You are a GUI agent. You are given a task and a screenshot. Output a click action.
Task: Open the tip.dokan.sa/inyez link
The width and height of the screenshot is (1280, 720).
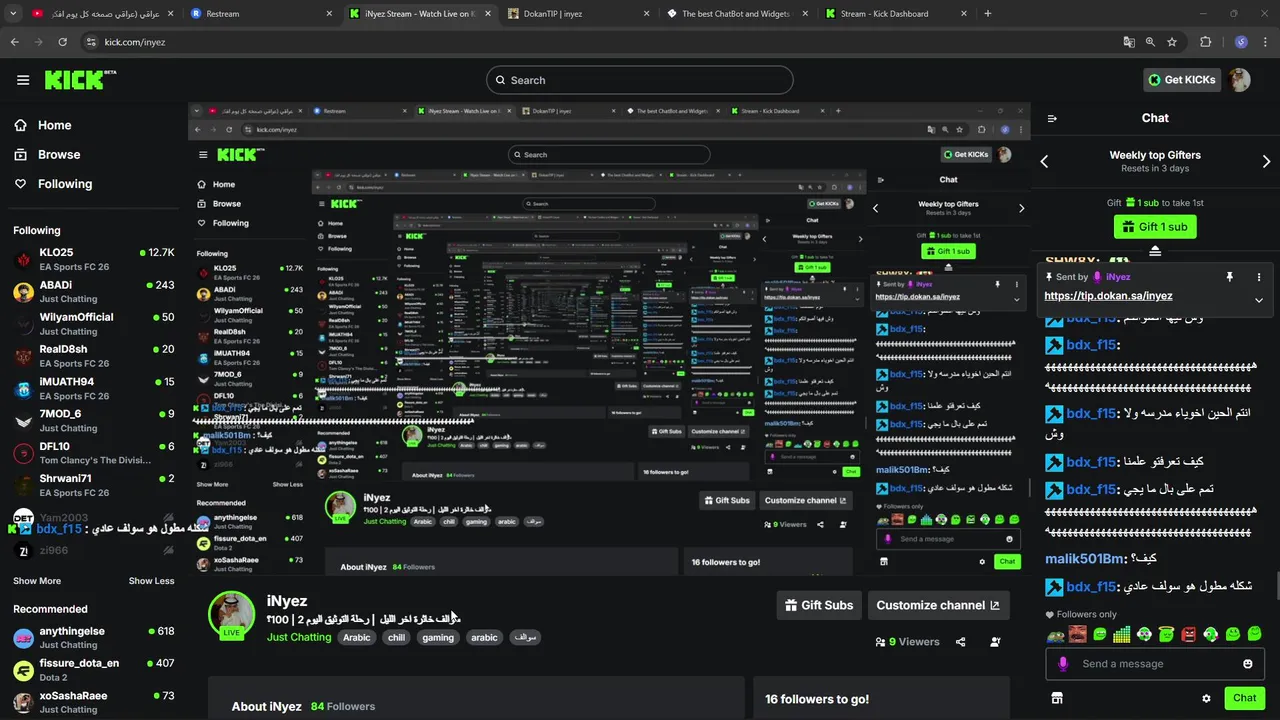coord(1108,296)
